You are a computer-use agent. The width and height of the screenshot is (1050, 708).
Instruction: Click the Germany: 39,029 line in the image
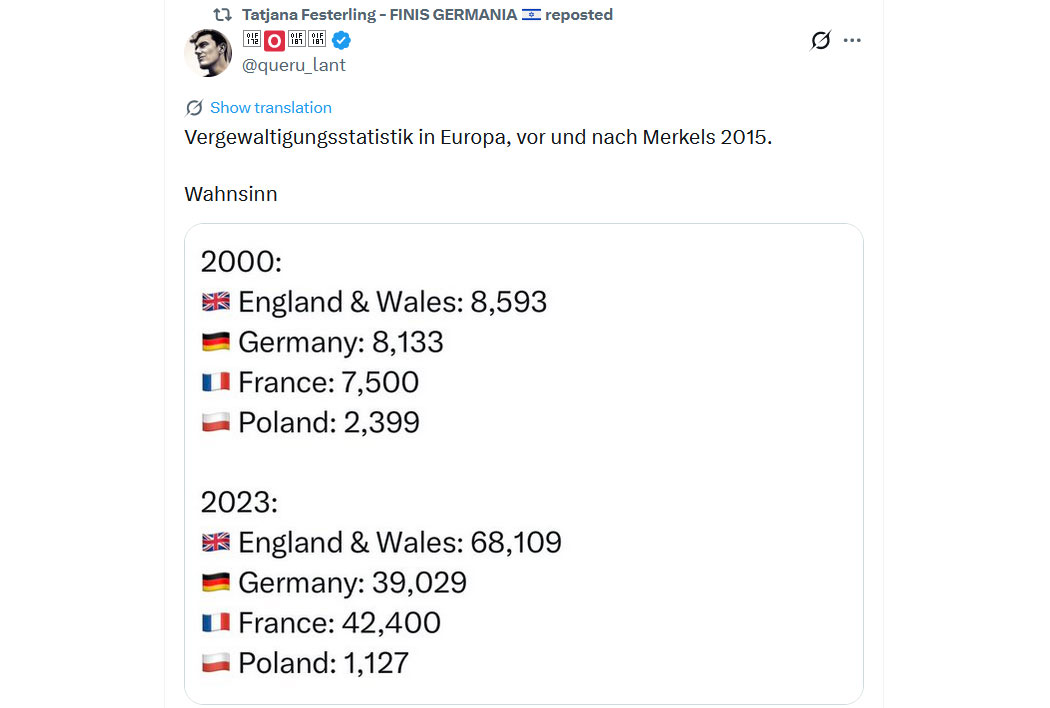tap(352, 582)
